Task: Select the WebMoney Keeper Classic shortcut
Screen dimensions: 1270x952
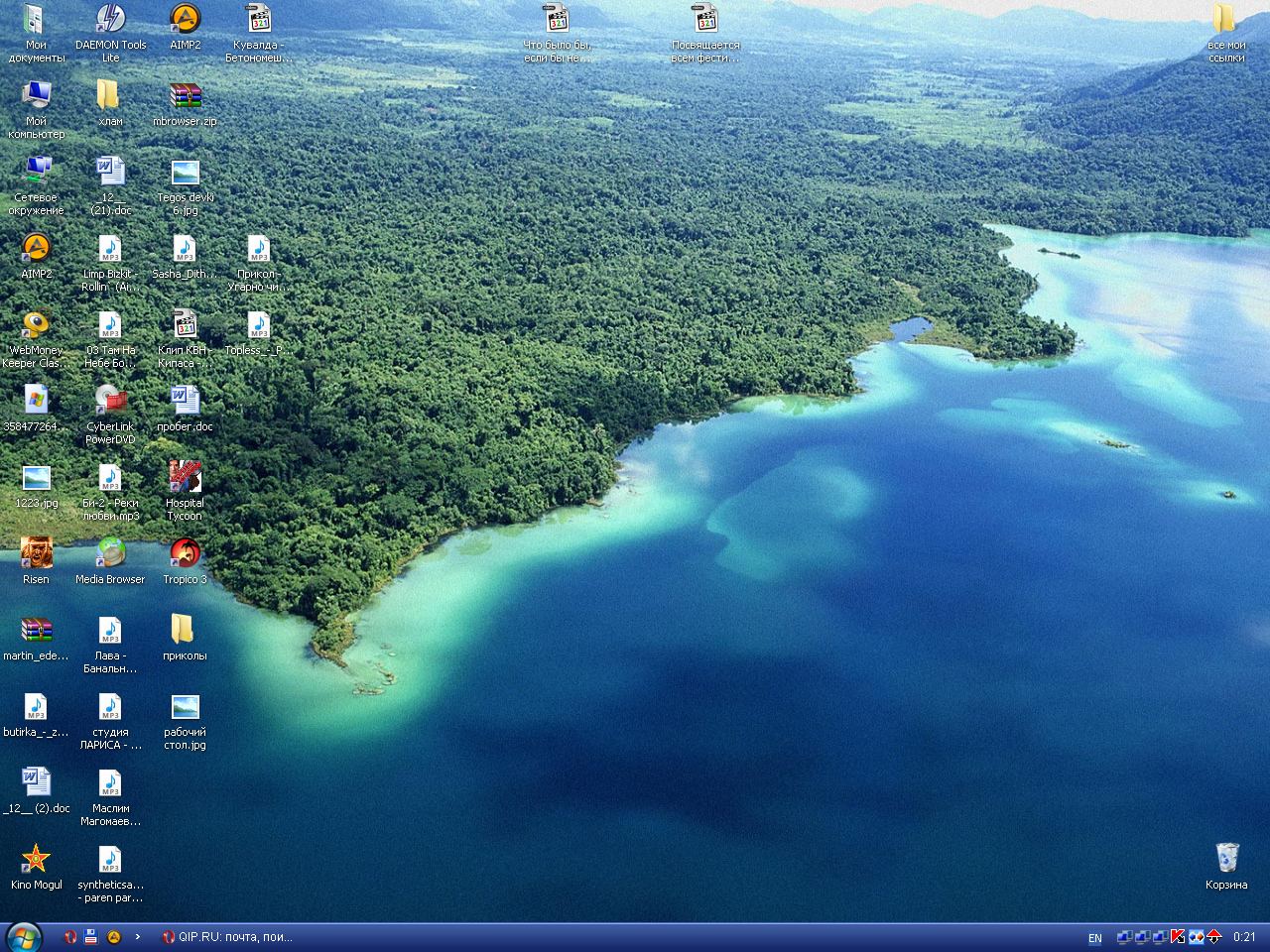Action: pyautogui.click(x=36, y=339)
